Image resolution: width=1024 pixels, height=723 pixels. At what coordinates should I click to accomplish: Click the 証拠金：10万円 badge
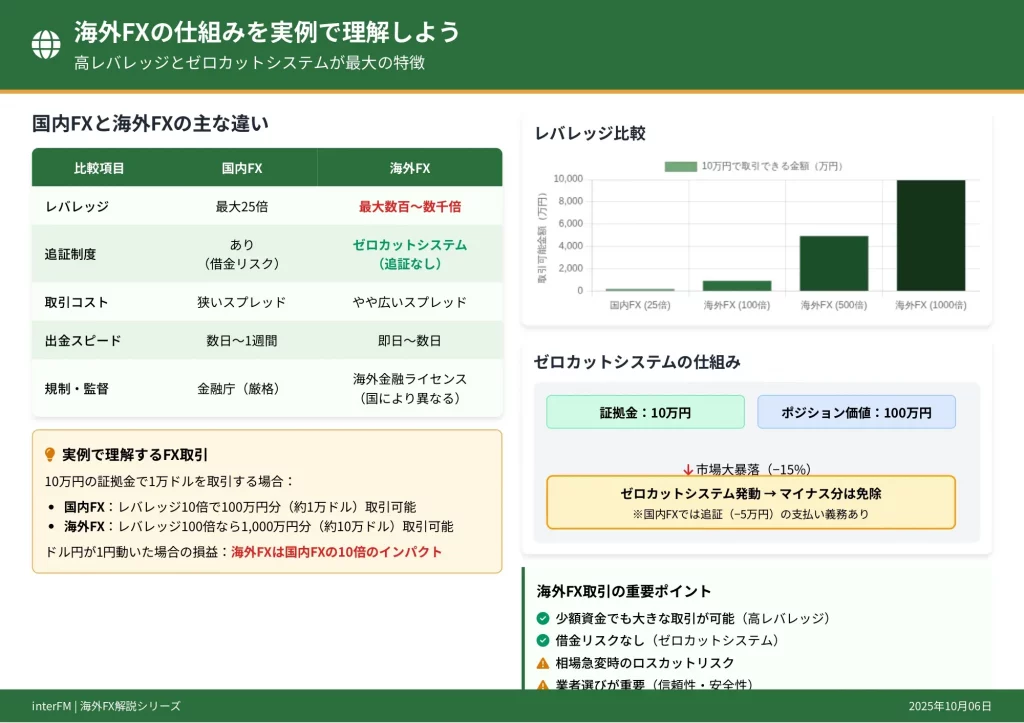pyautogui.click(x=645, y=411)
